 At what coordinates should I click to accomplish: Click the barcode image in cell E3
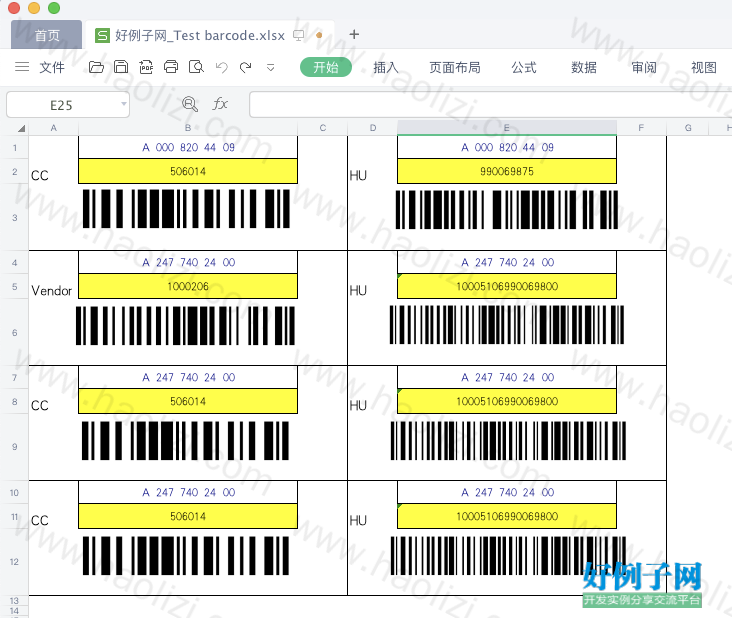pyautogui.click(x=507, y=210)
